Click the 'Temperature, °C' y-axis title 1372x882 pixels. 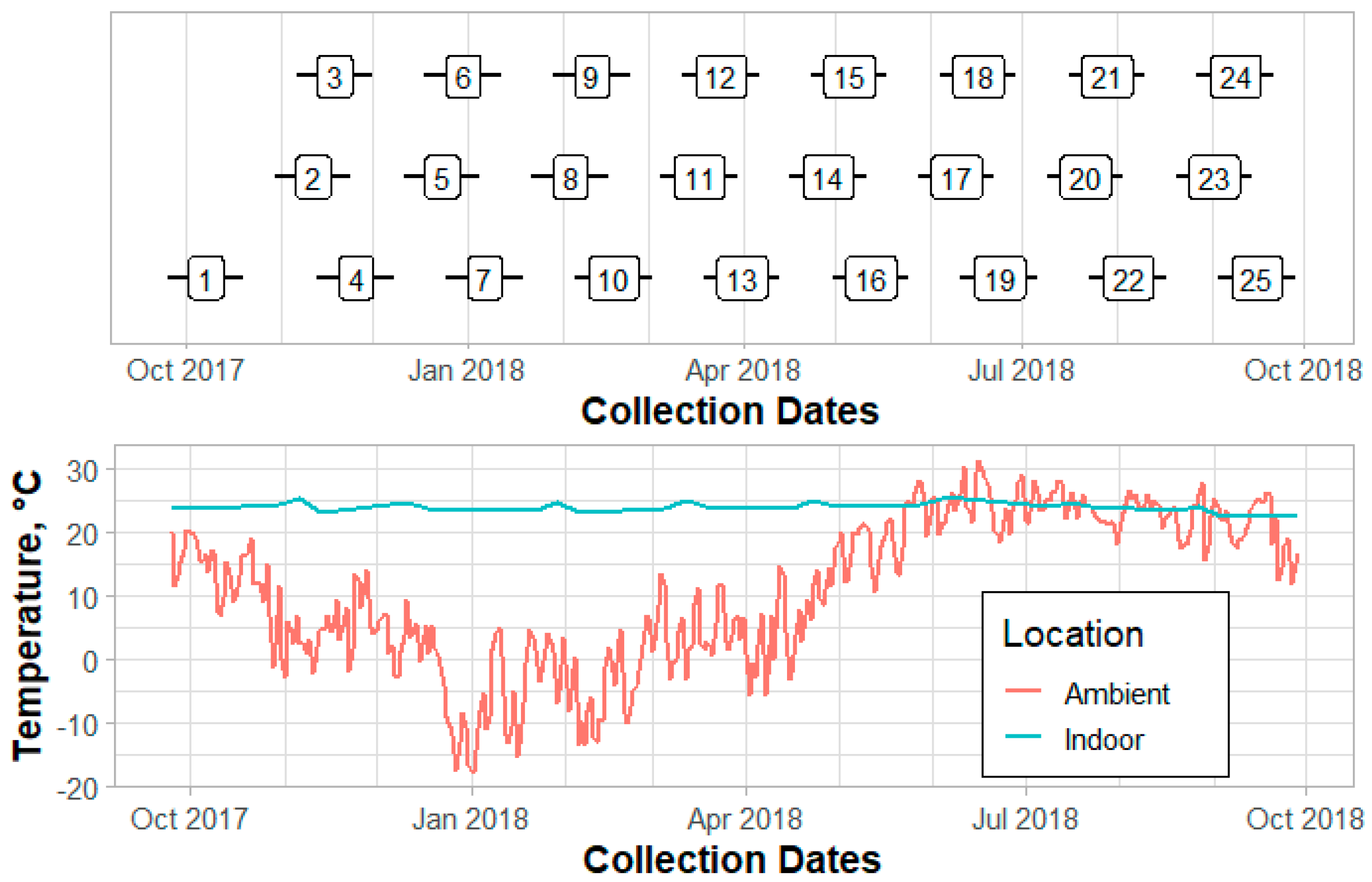coord(28,616)
